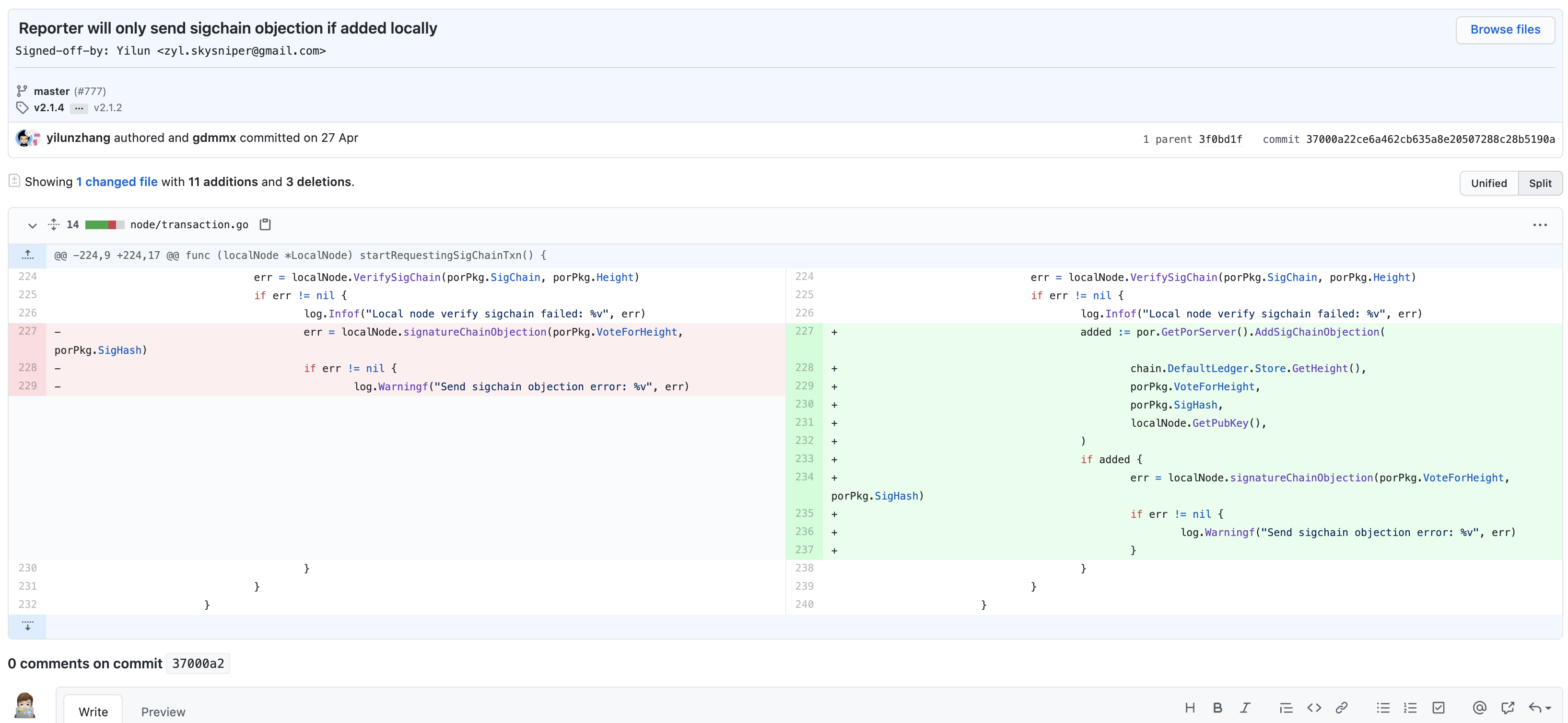Screen dimensions: 1568x723
Task: Expand diff lines upward above line 224
Action: coord(27,256)
